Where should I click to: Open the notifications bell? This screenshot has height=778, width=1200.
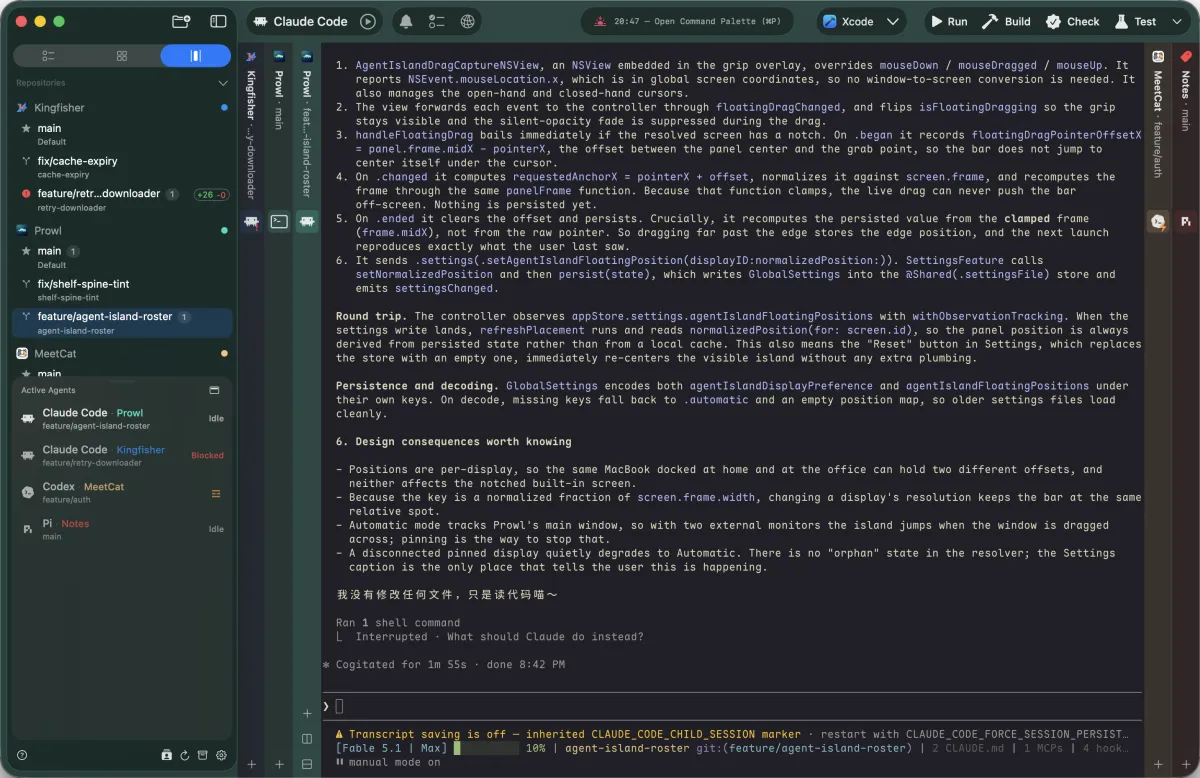[x=405, y=21]
